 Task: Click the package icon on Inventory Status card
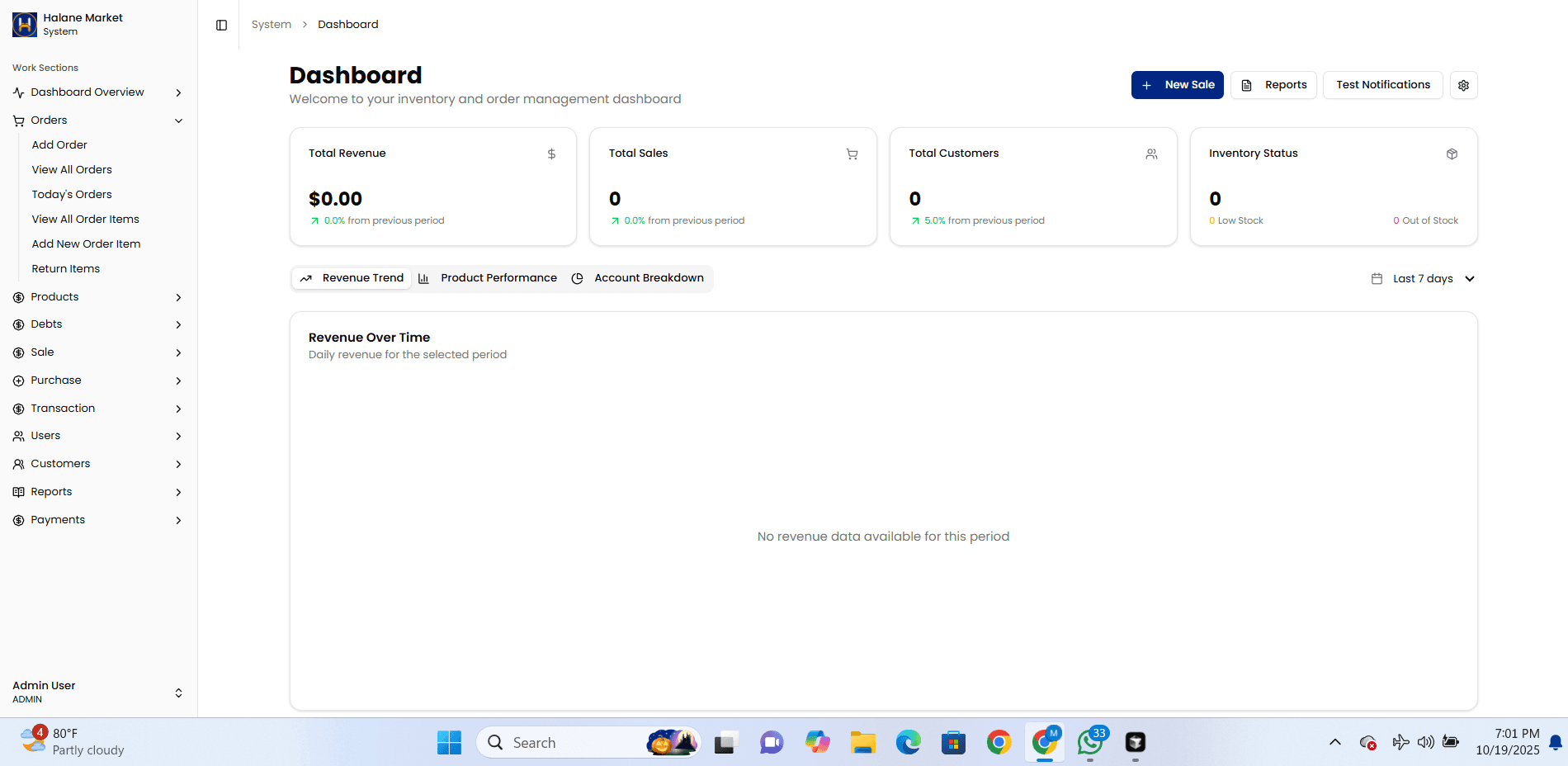1452,154
